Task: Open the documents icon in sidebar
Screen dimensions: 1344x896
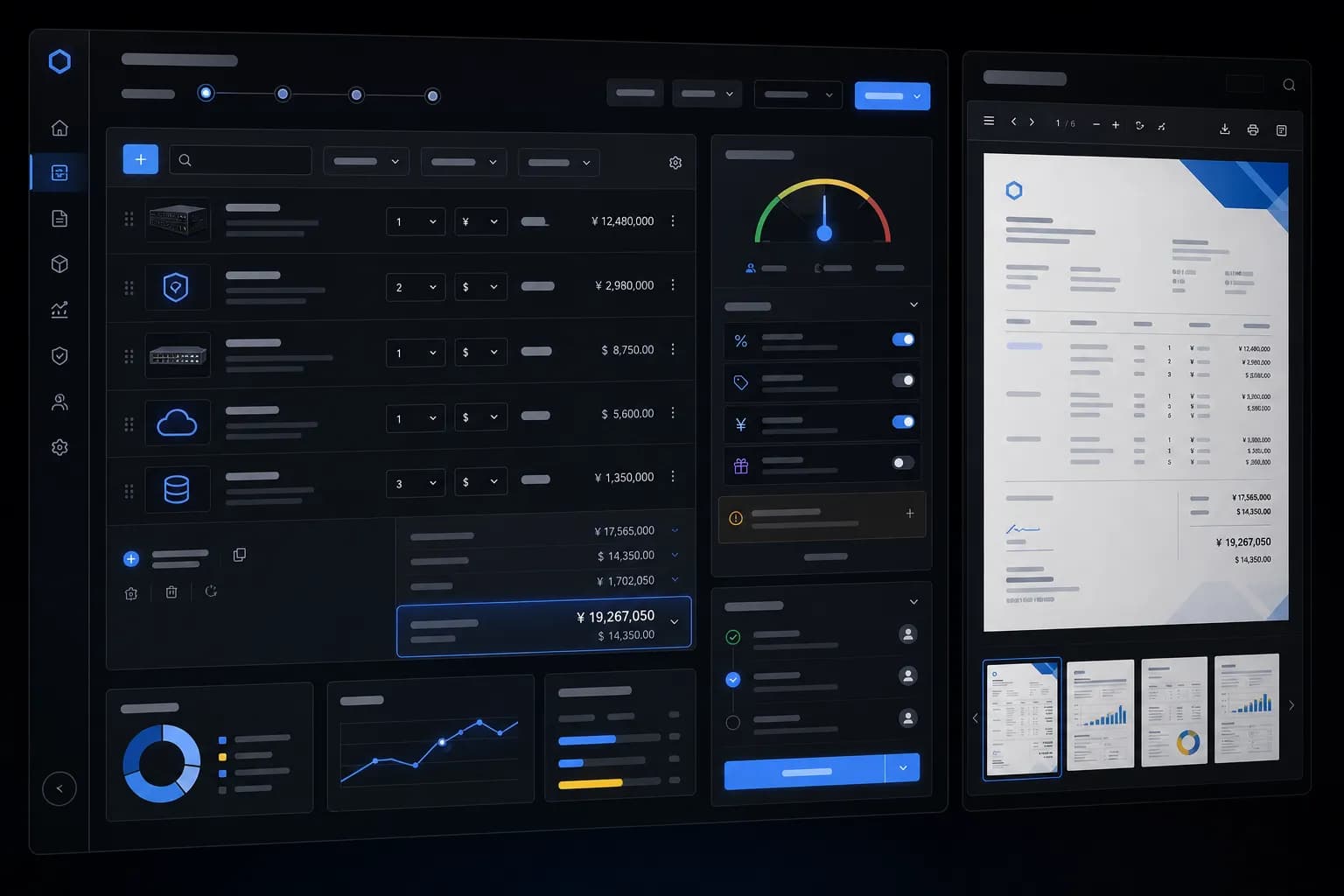Action: 59,219
